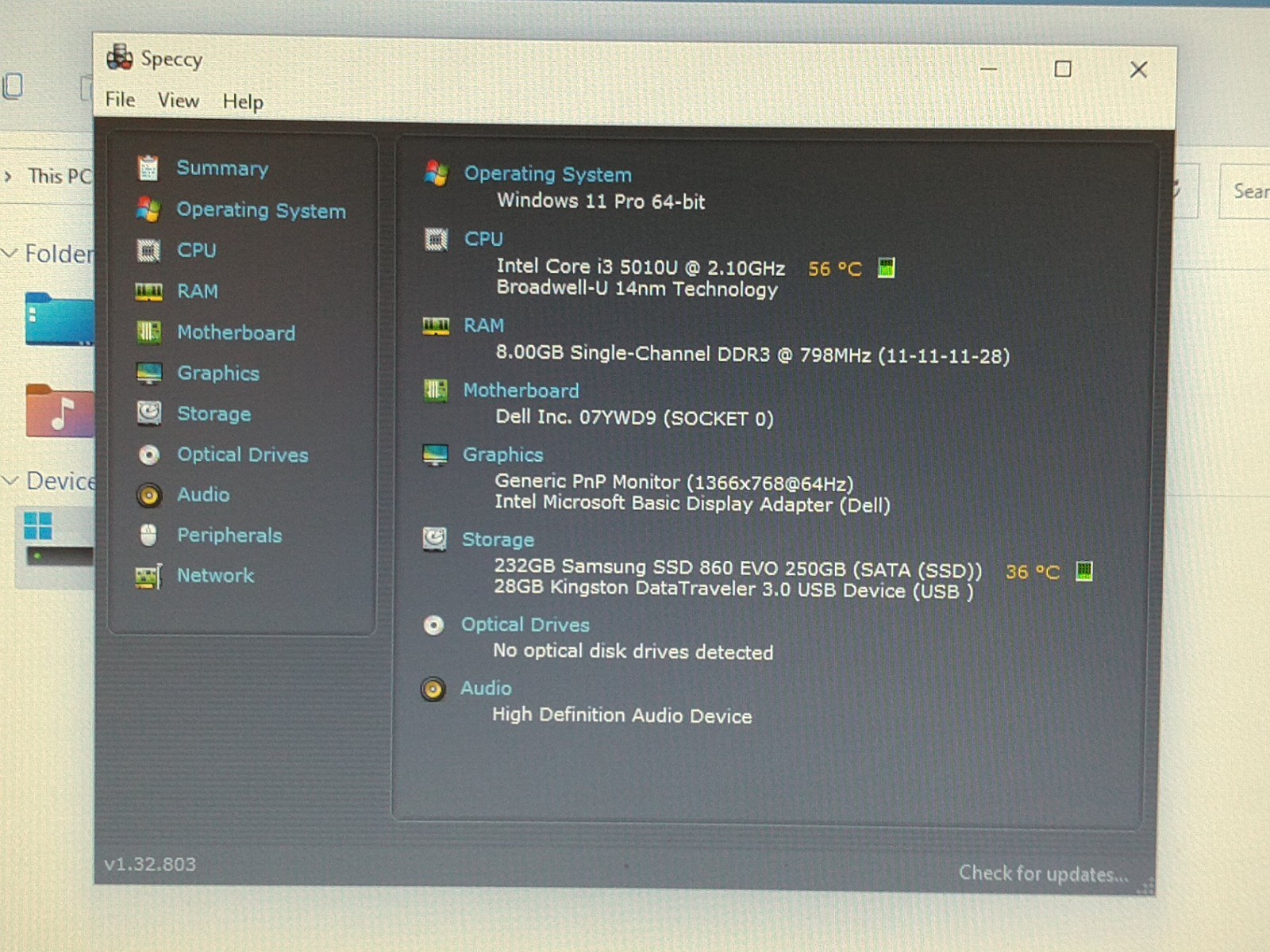The height and width of the screenshot is (952, 1270).
Task: Click Samsung SSD 860 EVO entry
Action: [738, 568]
